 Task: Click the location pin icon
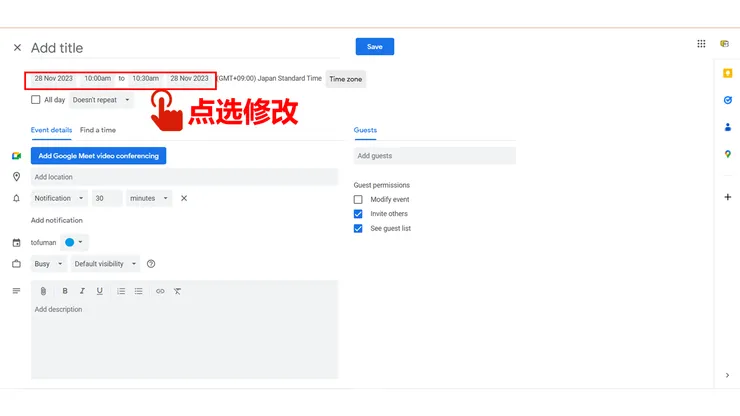click(x=17, y=177)
